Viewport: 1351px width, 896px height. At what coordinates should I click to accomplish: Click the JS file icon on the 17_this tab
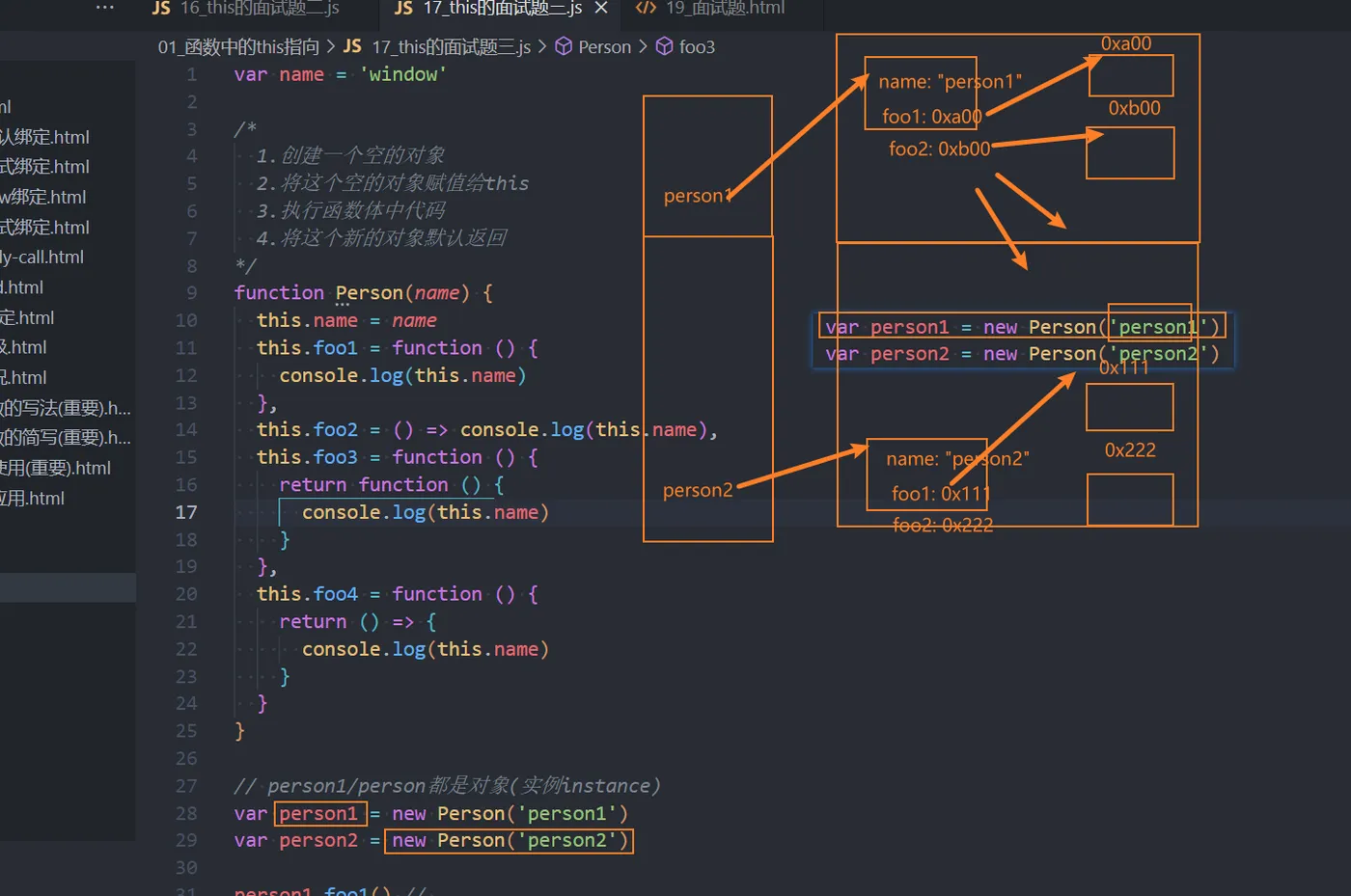404,9
